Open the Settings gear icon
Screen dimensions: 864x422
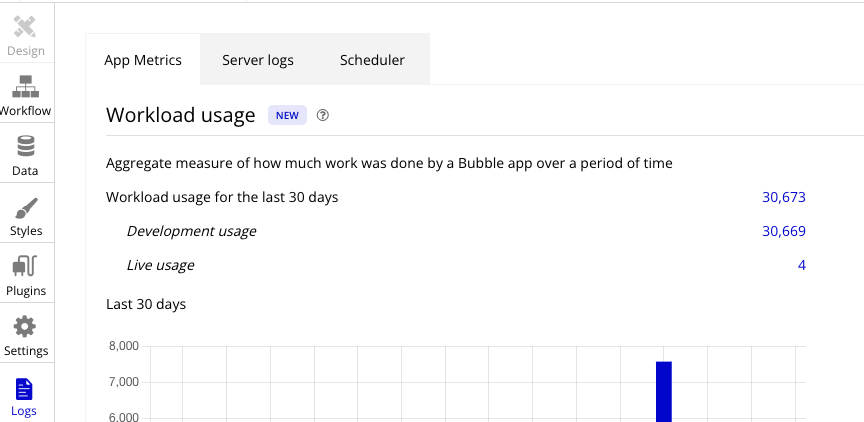coord(25,327)
